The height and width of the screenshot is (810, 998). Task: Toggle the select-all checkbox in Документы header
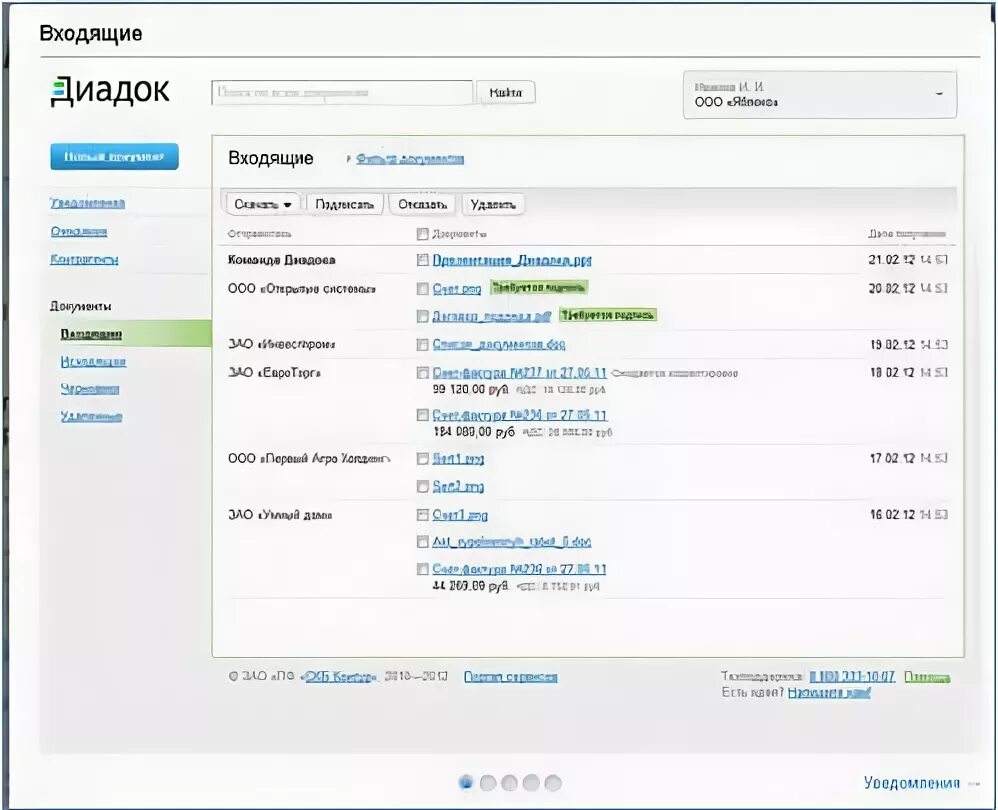pos(422,234)
